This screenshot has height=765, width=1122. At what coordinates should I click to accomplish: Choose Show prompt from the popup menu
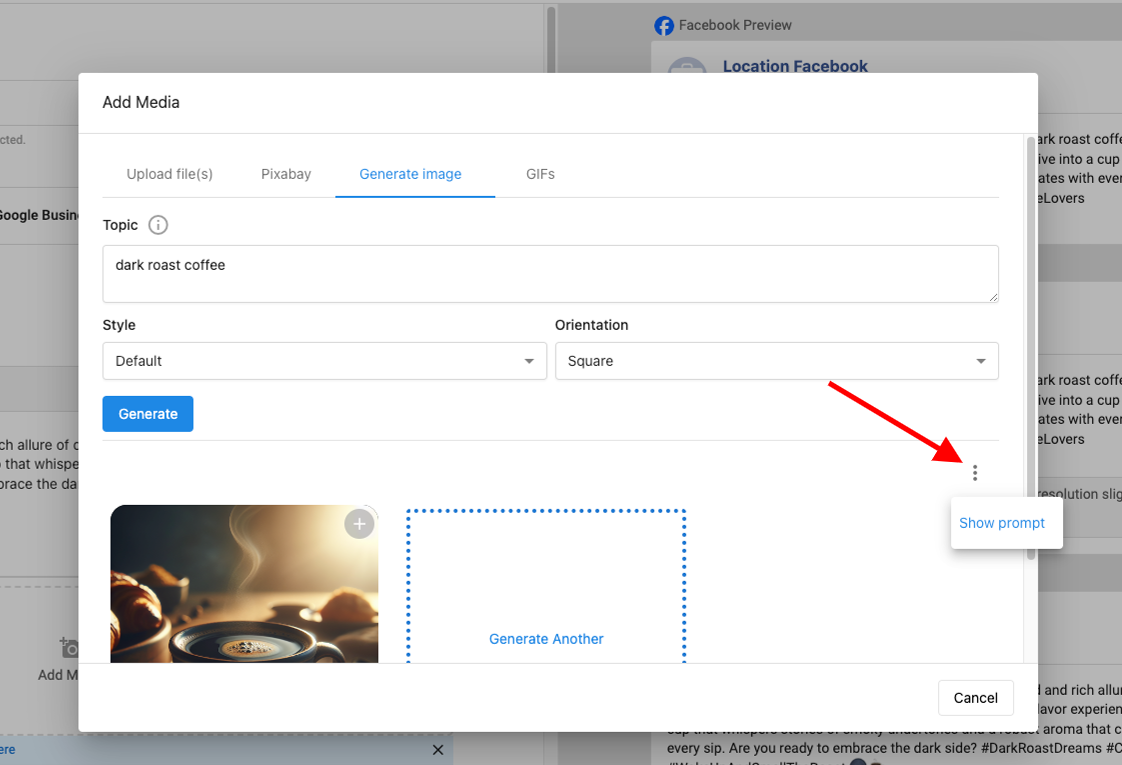pyautogui.click(x=1002, y=523)
